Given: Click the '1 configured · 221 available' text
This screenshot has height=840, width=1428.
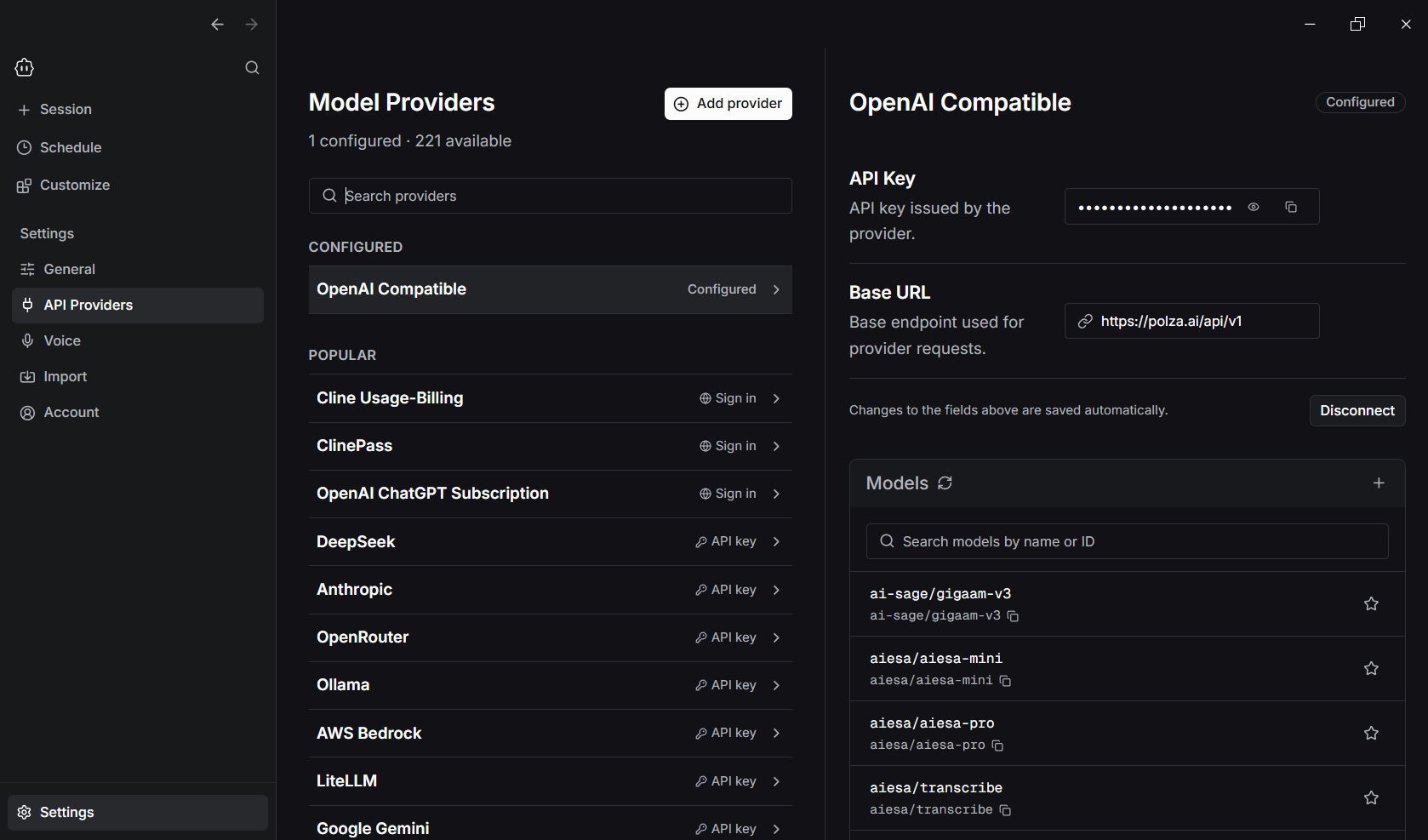Looking at the screenshot, I should pos(410,140).
